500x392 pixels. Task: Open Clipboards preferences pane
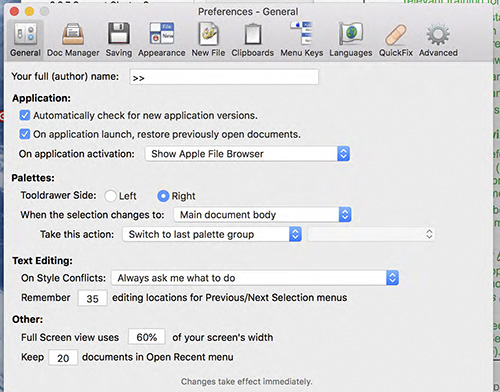click(253, 39)
